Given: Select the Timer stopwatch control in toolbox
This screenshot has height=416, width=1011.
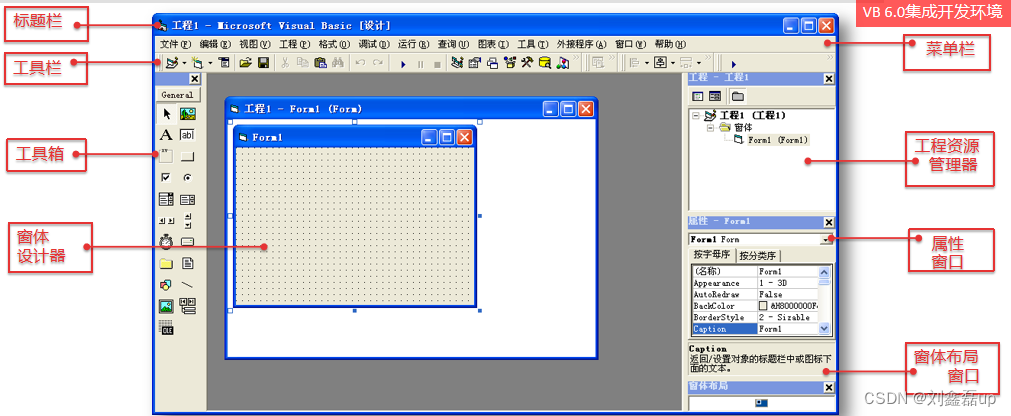Looking at the screenshot, I should pos(166,242).
